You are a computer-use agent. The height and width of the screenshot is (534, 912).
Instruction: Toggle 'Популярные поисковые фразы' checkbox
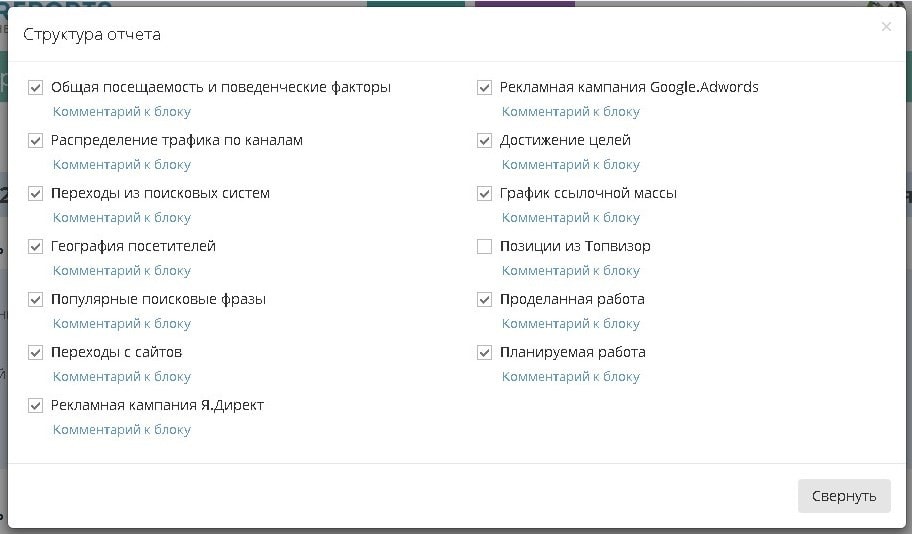[x=36, y=300]
